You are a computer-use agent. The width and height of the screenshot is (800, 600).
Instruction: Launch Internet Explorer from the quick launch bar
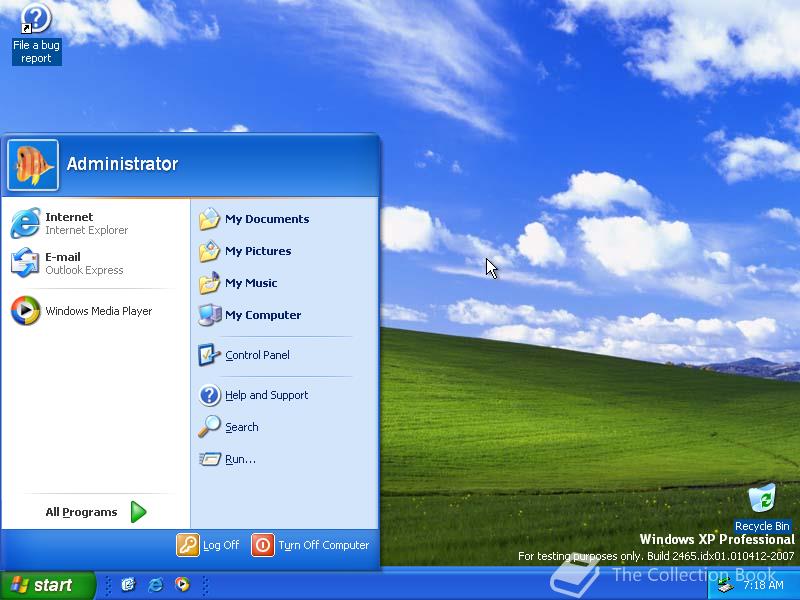pos(155,584)
